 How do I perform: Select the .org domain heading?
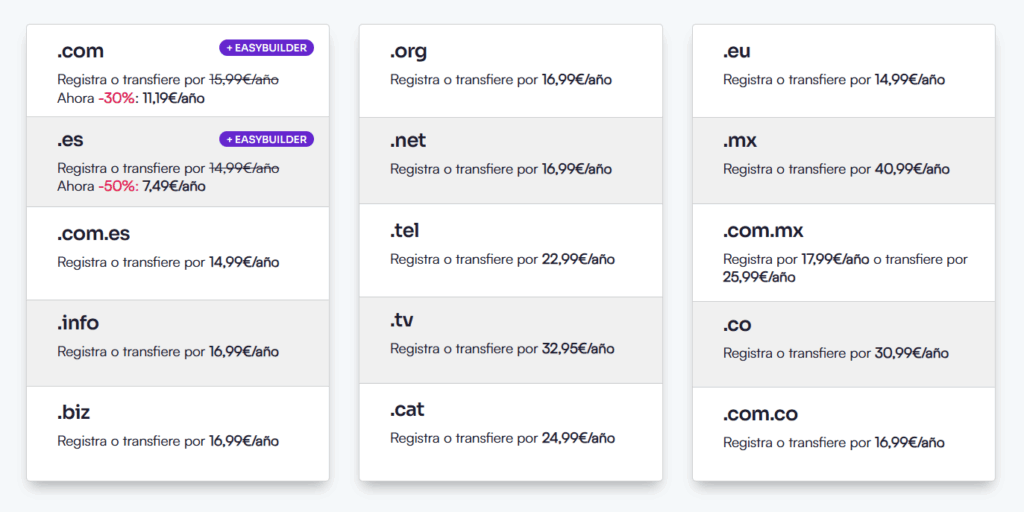tap(408, 51)
